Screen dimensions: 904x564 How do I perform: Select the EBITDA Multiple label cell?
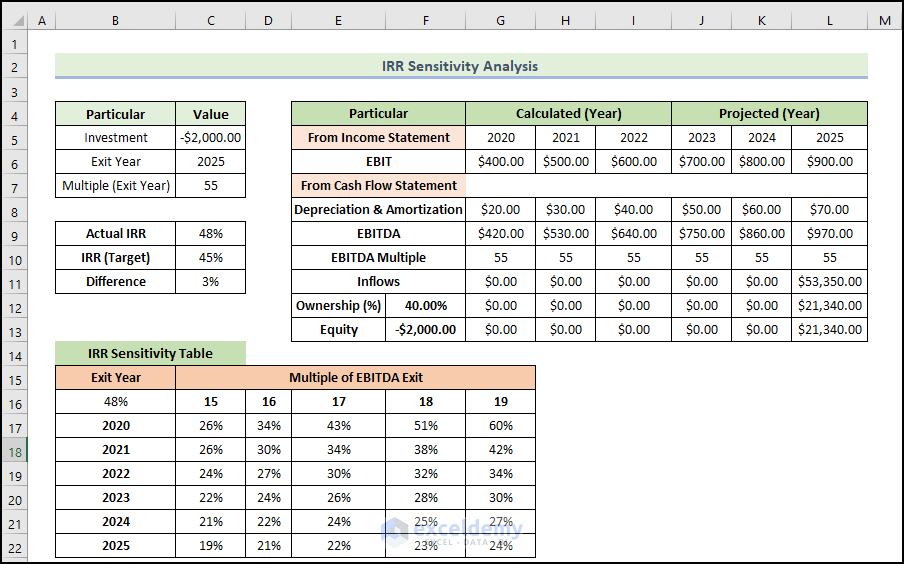(378, 258)
